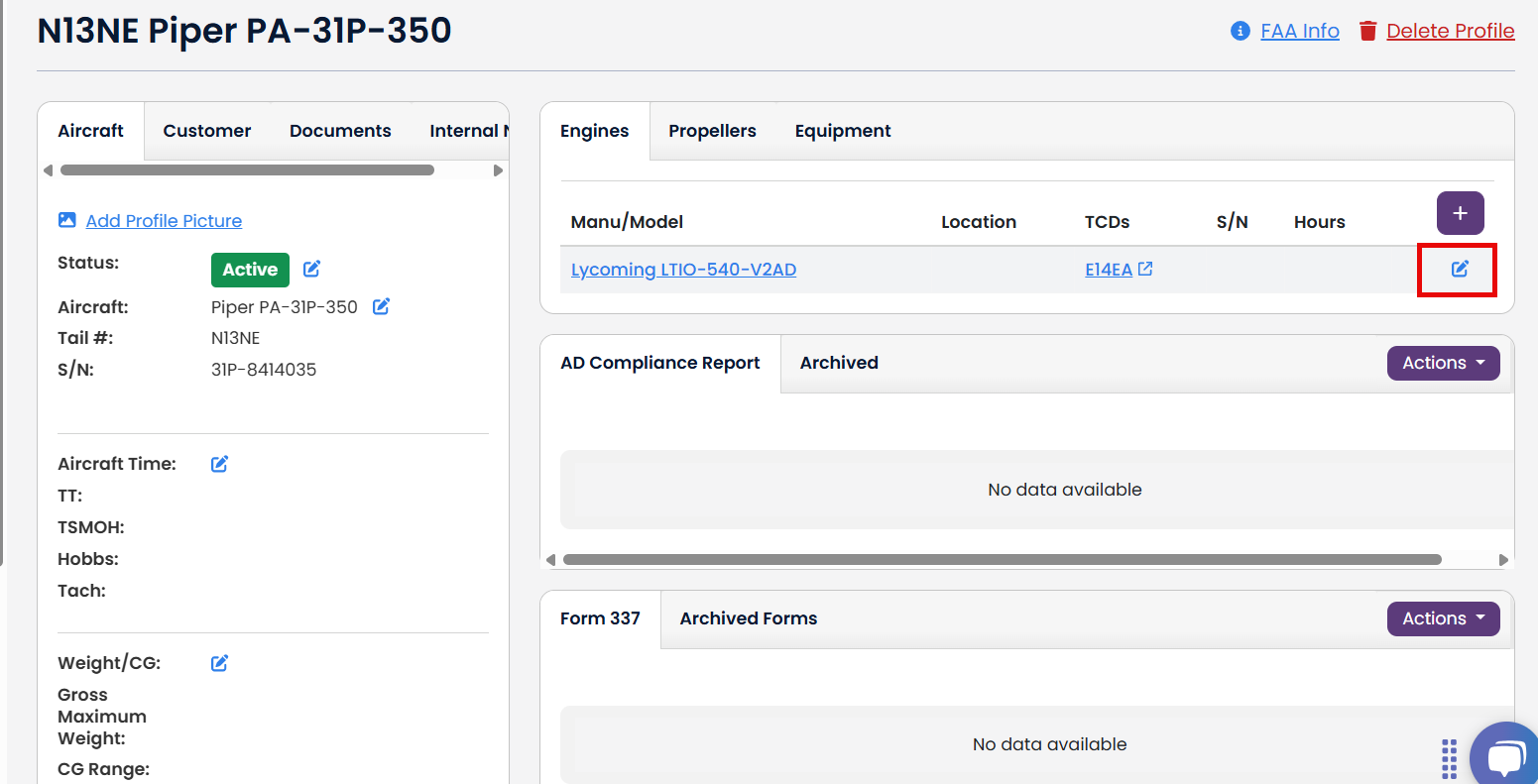This screenshot has height=784, width=1538.
Task: Select the Archived Forms tab
Action: pyautogui.click(x=748, y=618)
